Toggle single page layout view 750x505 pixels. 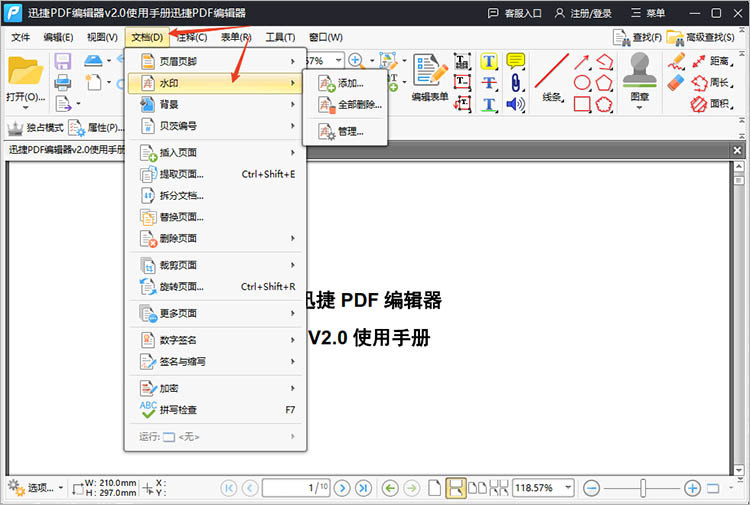click(434, 488)
